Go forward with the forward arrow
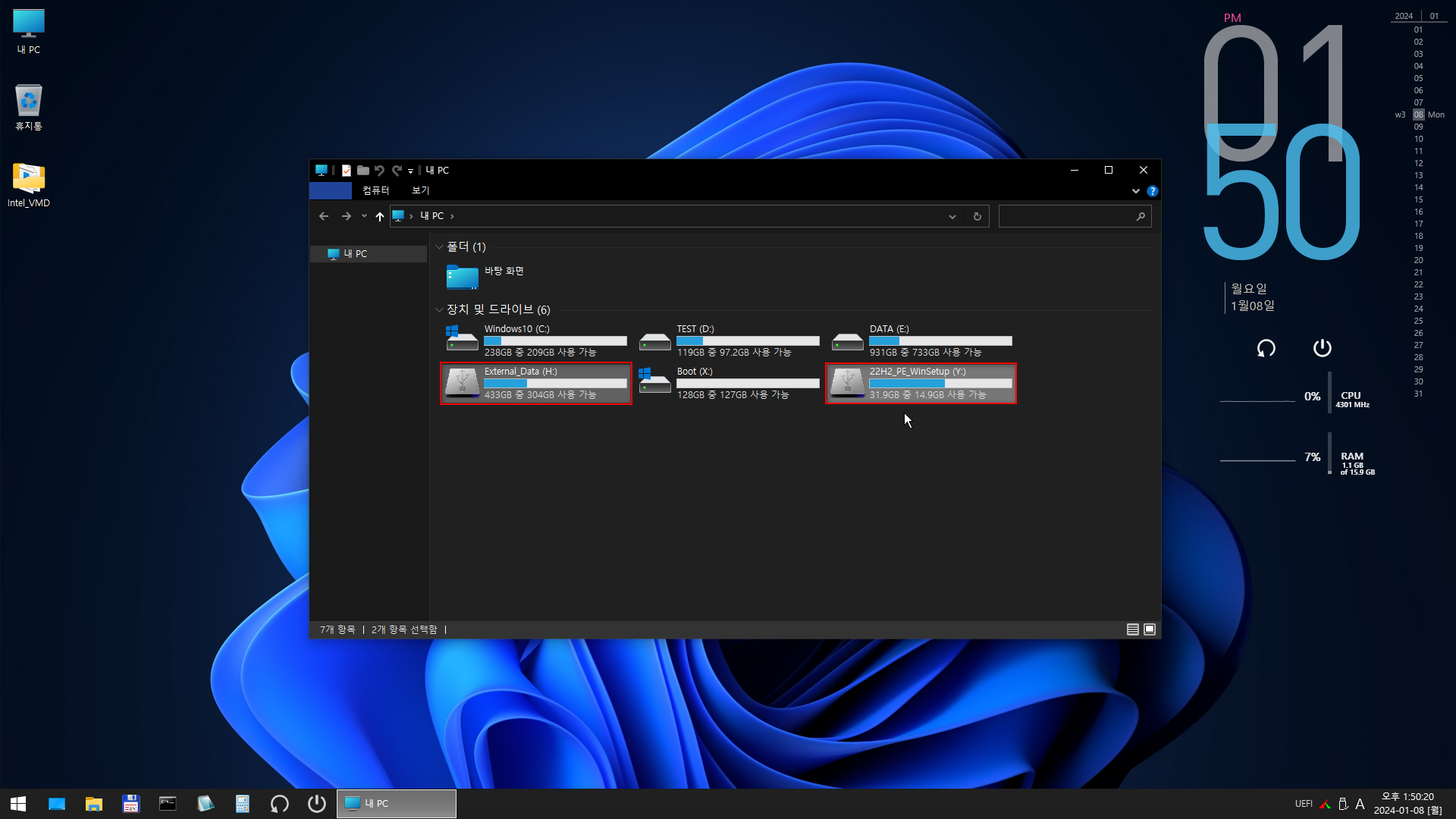Viewport: 1456px width, 819px height. [x=347, y=216]
